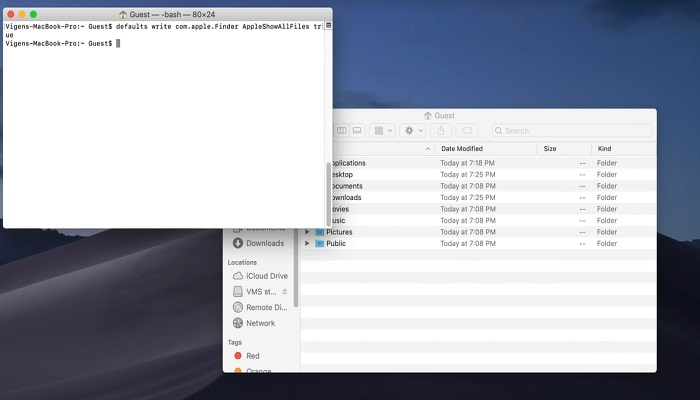Click the Finder Edit Tags icon
The image size is (700, 400).
pos(467,130)
